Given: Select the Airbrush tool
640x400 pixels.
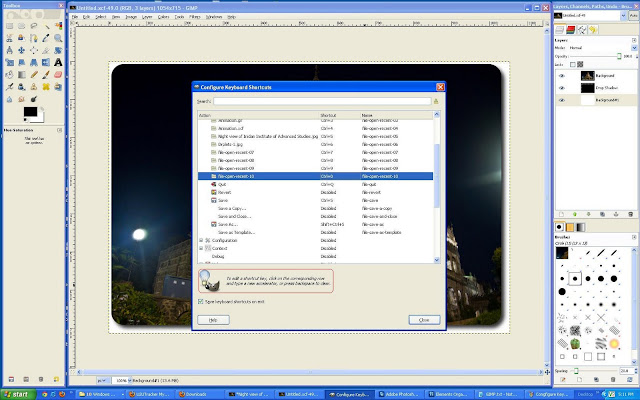Looking at the screenshot, I should point(9,87).
